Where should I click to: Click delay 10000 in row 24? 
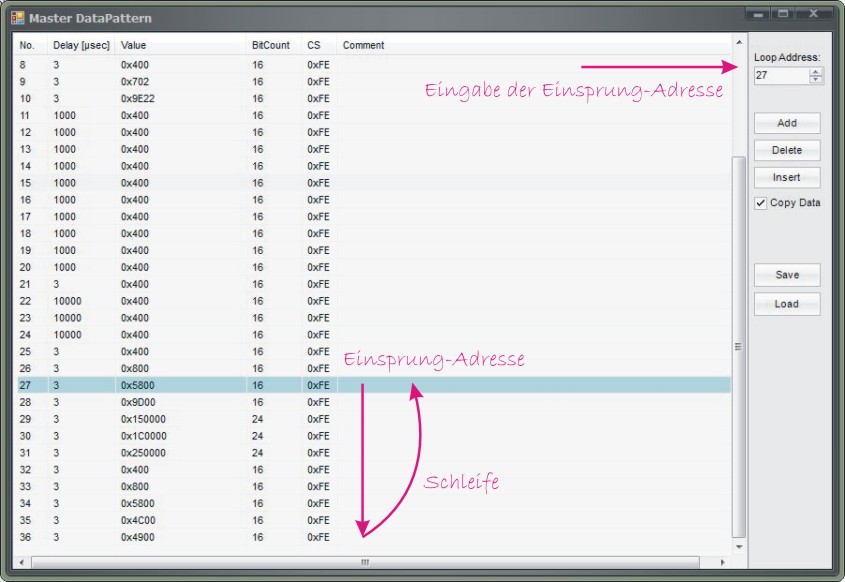[x=67, y=335]
